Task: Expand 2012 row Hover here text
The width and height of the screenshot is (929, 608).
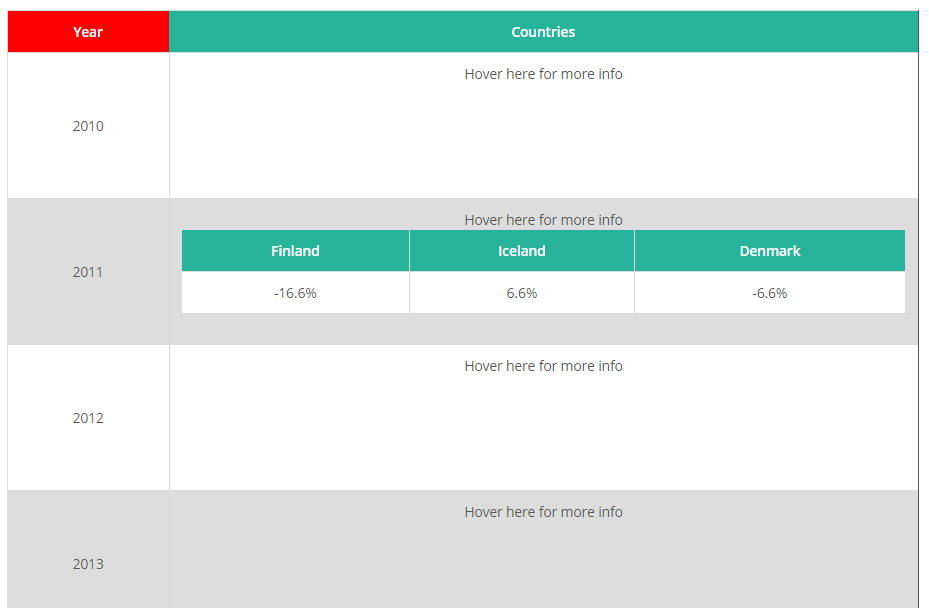Action: [543, 366]
